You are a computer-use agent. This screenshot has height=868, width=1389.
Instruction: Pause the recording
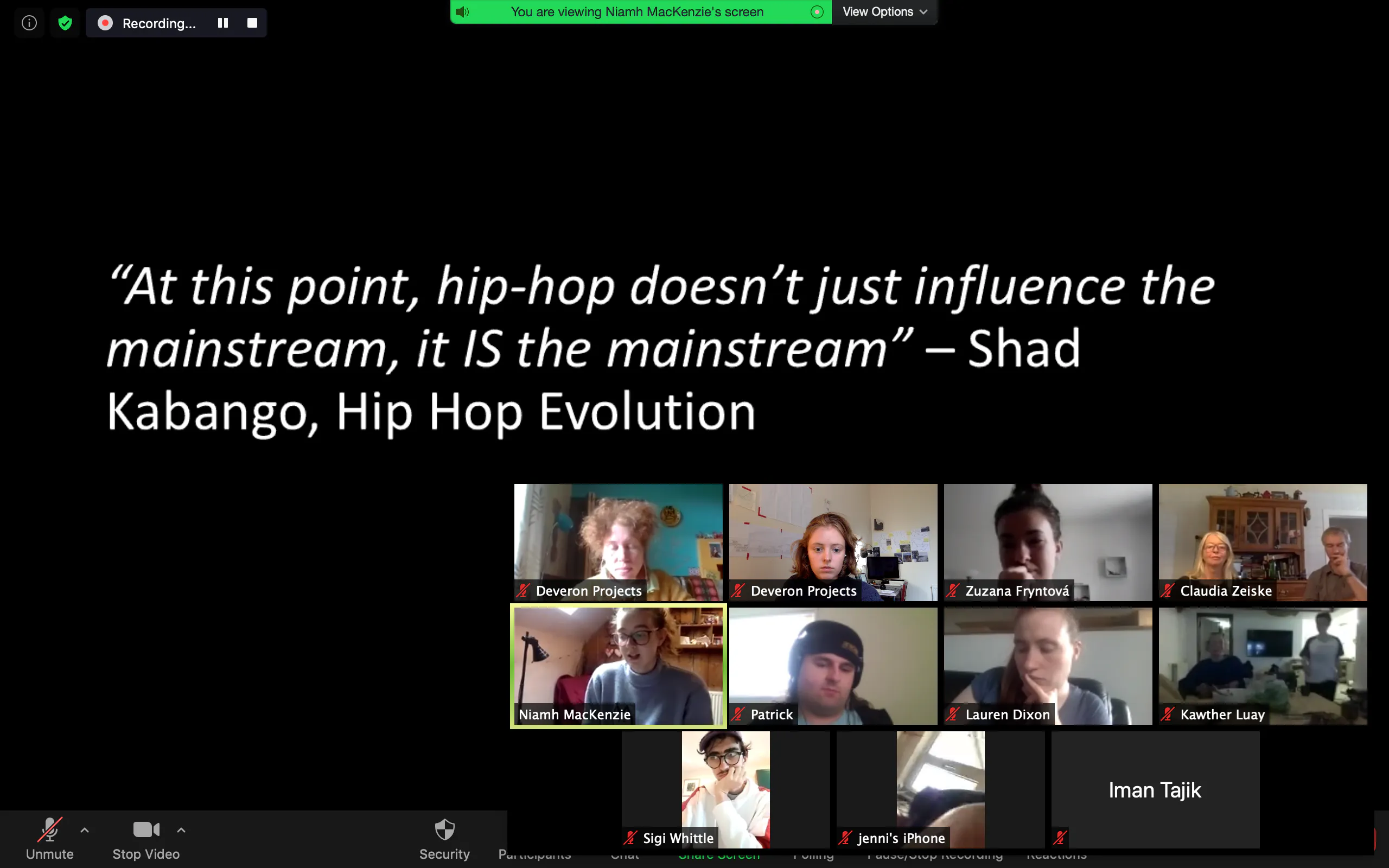(222, 23)
